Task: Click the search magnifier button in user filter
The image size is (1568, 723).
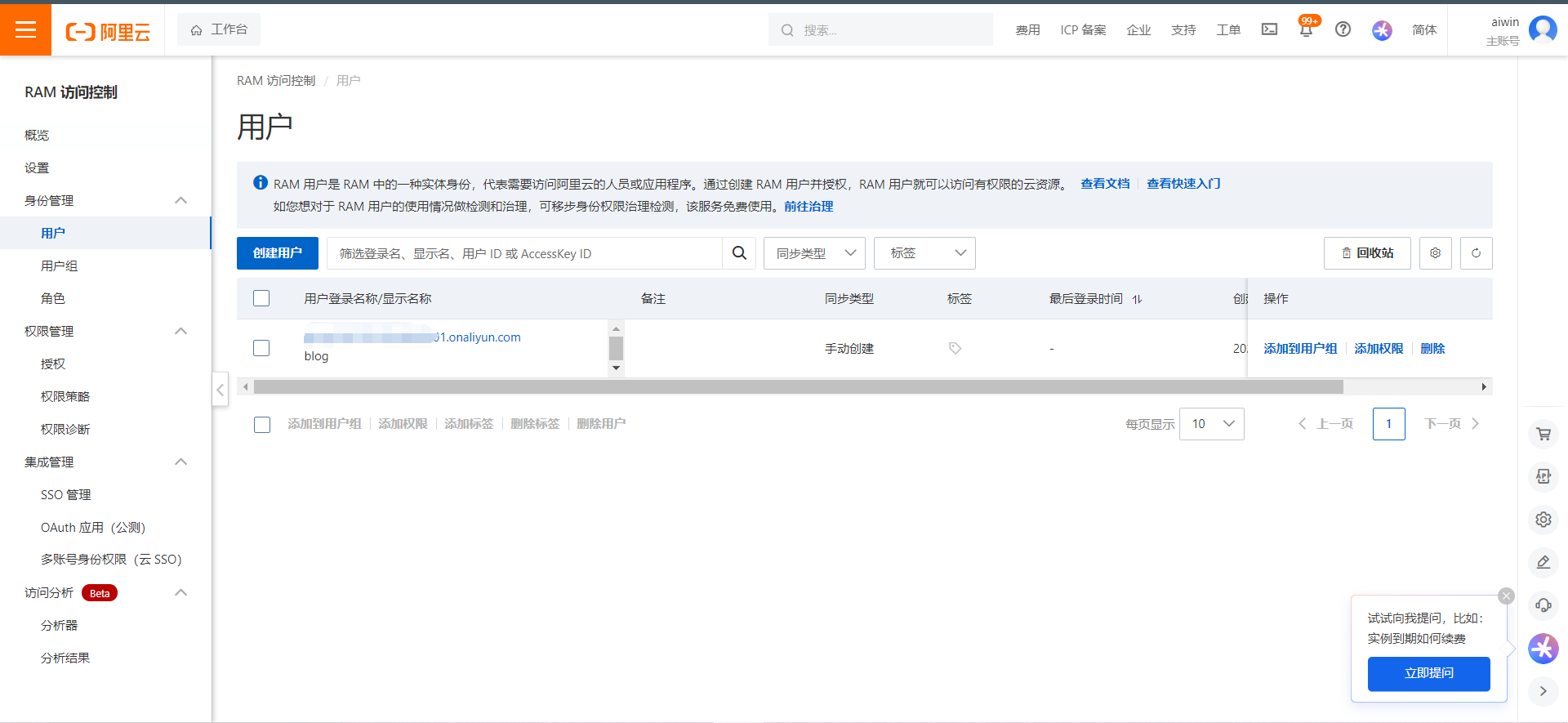Action: [x=739, y=253]
